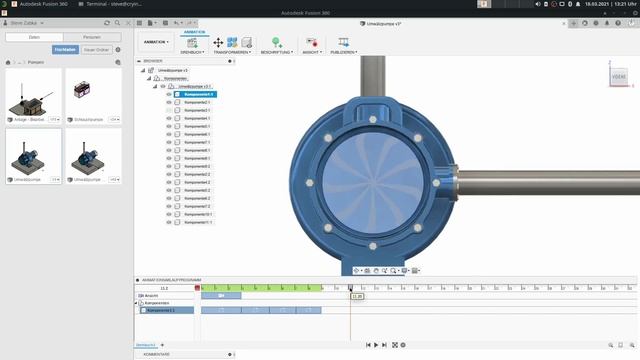Click the system volume icon

(x=538, y=4)
